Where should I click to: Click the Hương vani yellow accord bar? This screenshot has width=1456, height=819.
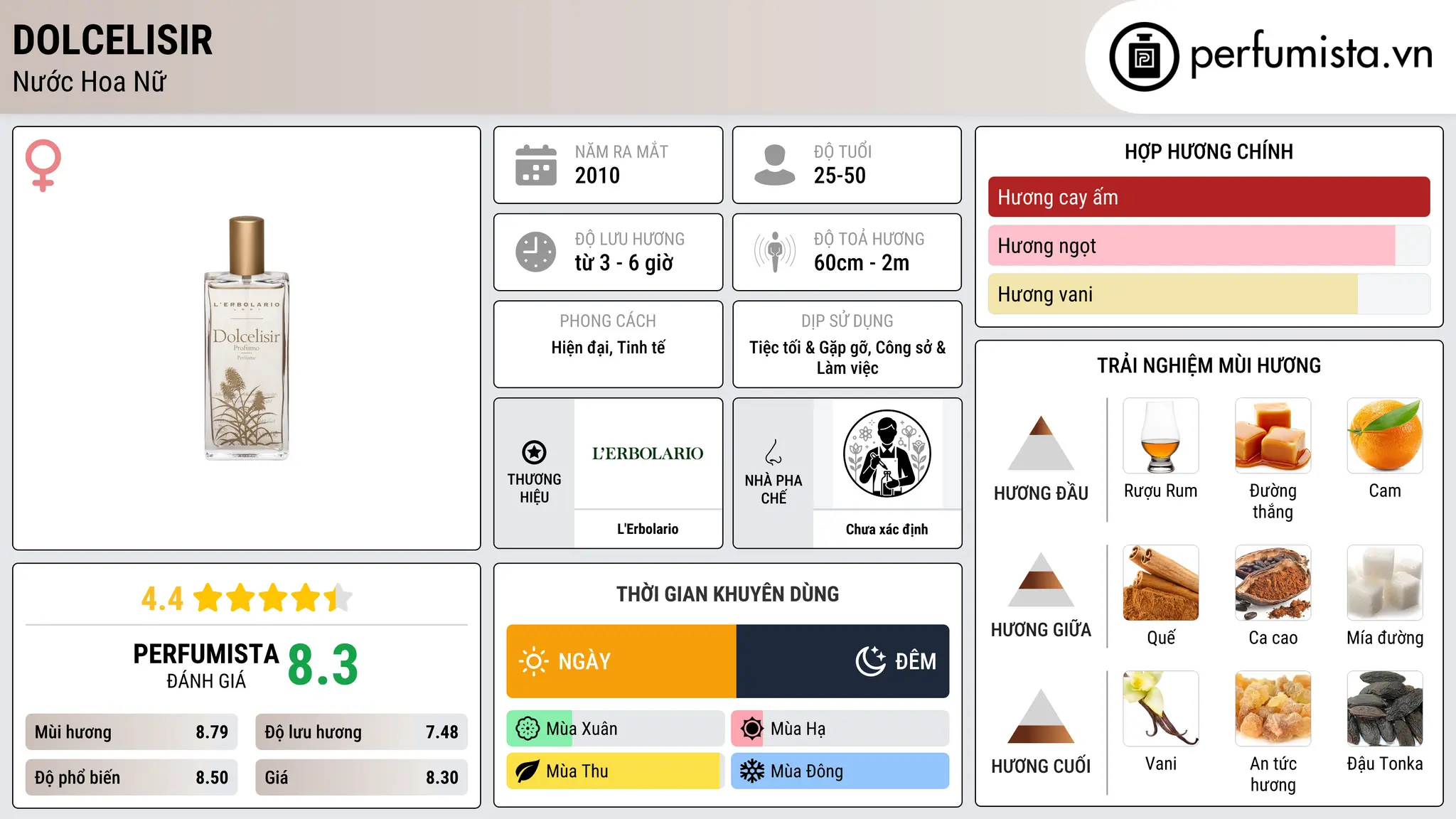click(x=1209, y=294)
